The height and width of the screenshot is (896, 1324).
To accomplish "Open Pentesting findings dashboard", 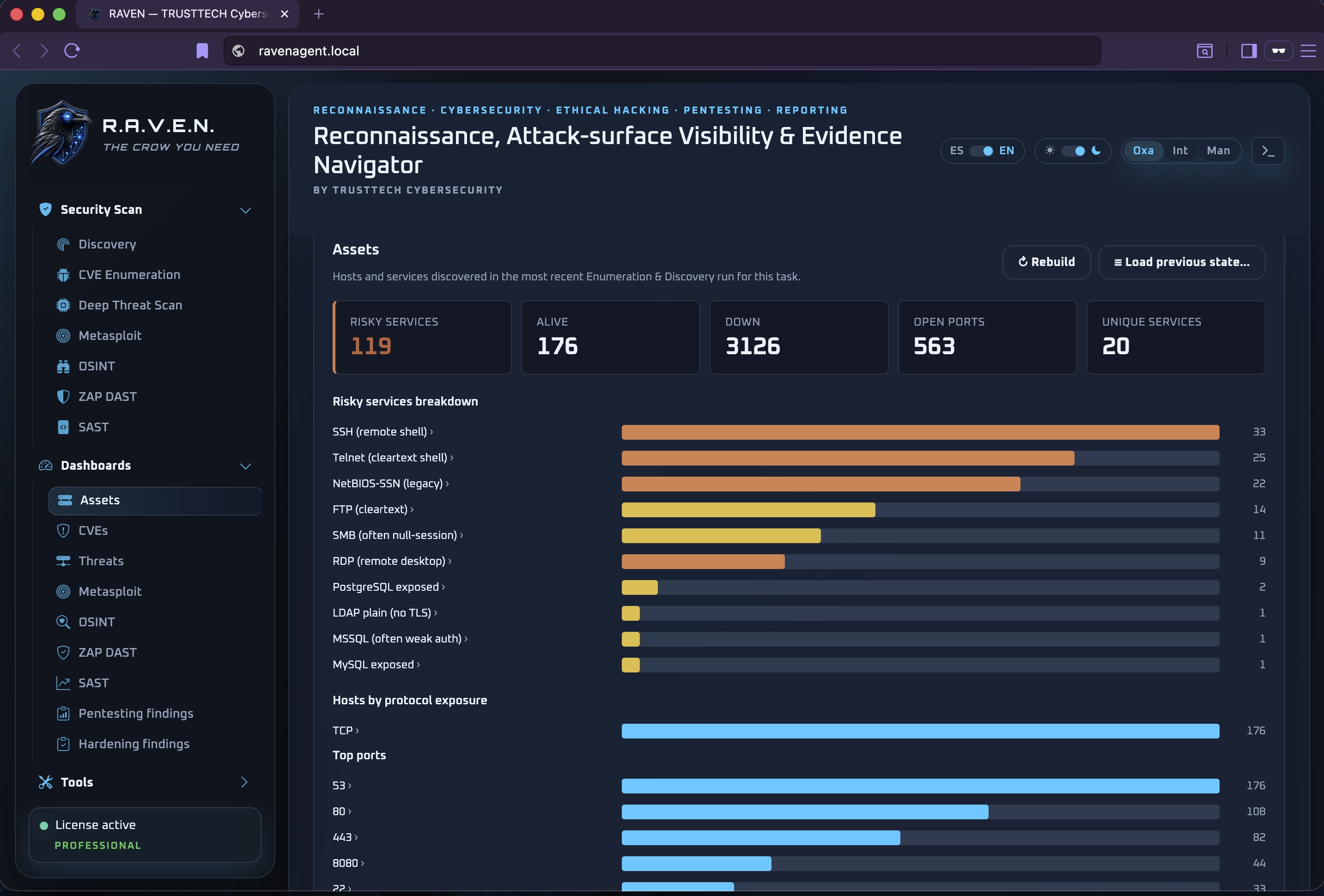I will [x=155, y=714].
